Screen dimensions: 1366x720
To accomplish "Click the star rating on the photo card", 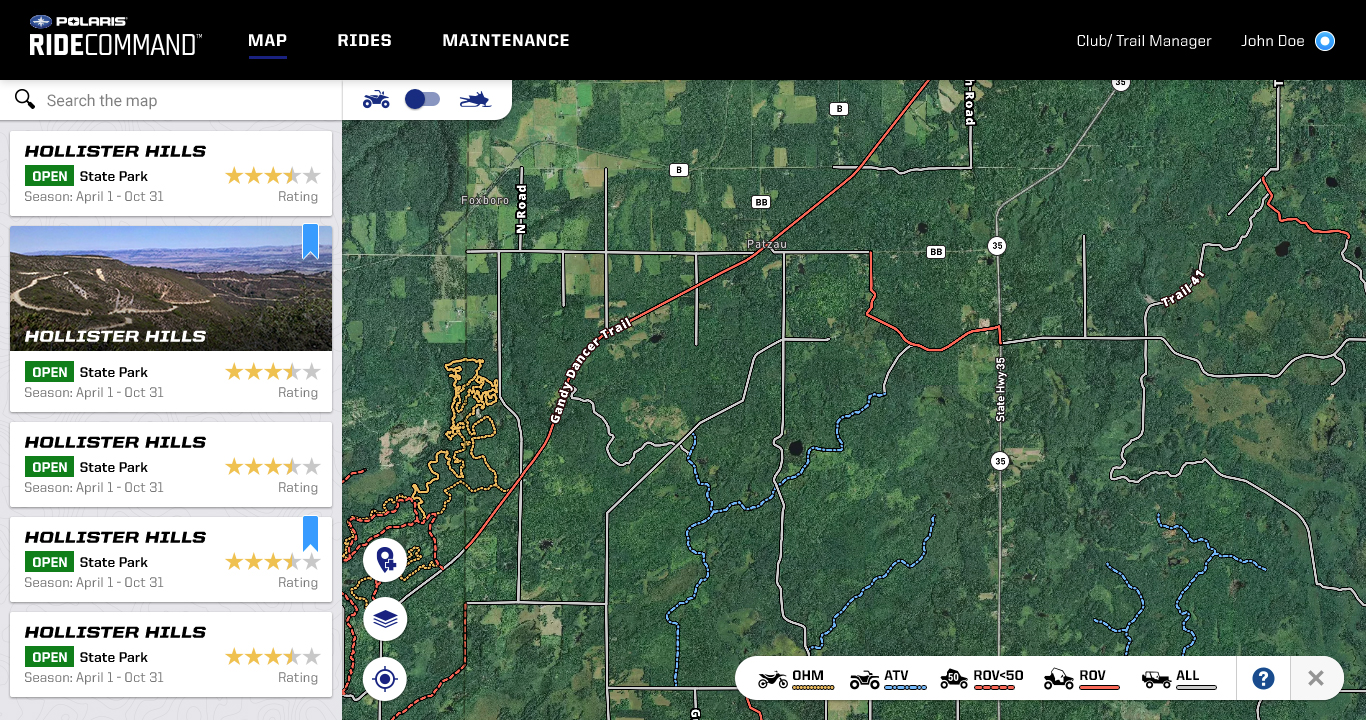I will pos(273,372).
